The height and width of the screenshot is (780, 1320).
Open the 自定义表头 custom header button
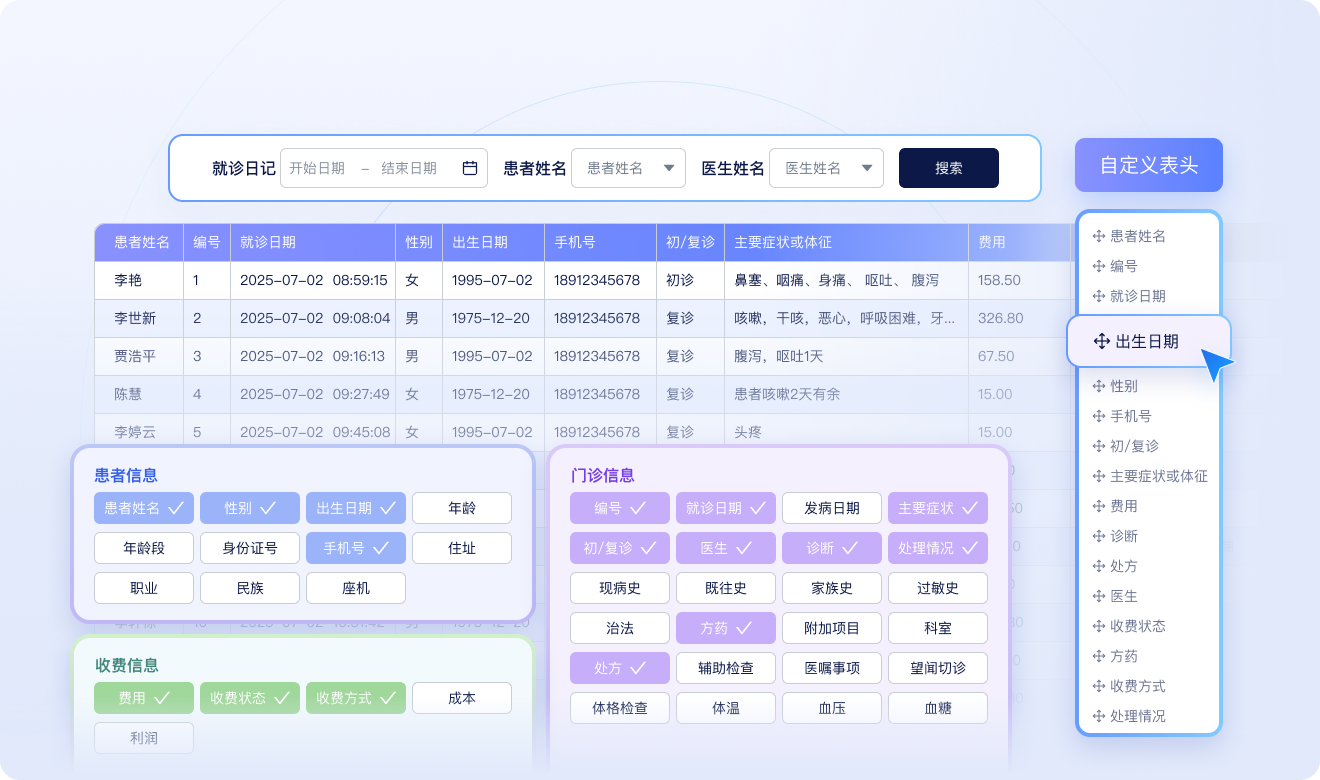tap(1148, 165)
